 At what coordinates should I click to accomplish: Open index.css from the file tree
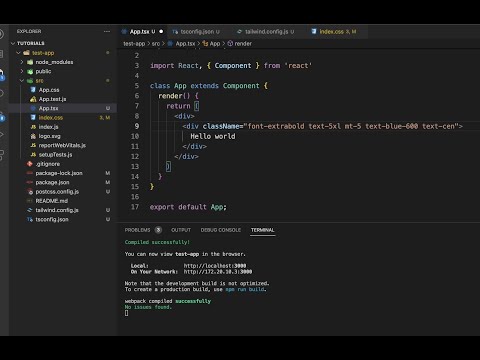[50, 118]
